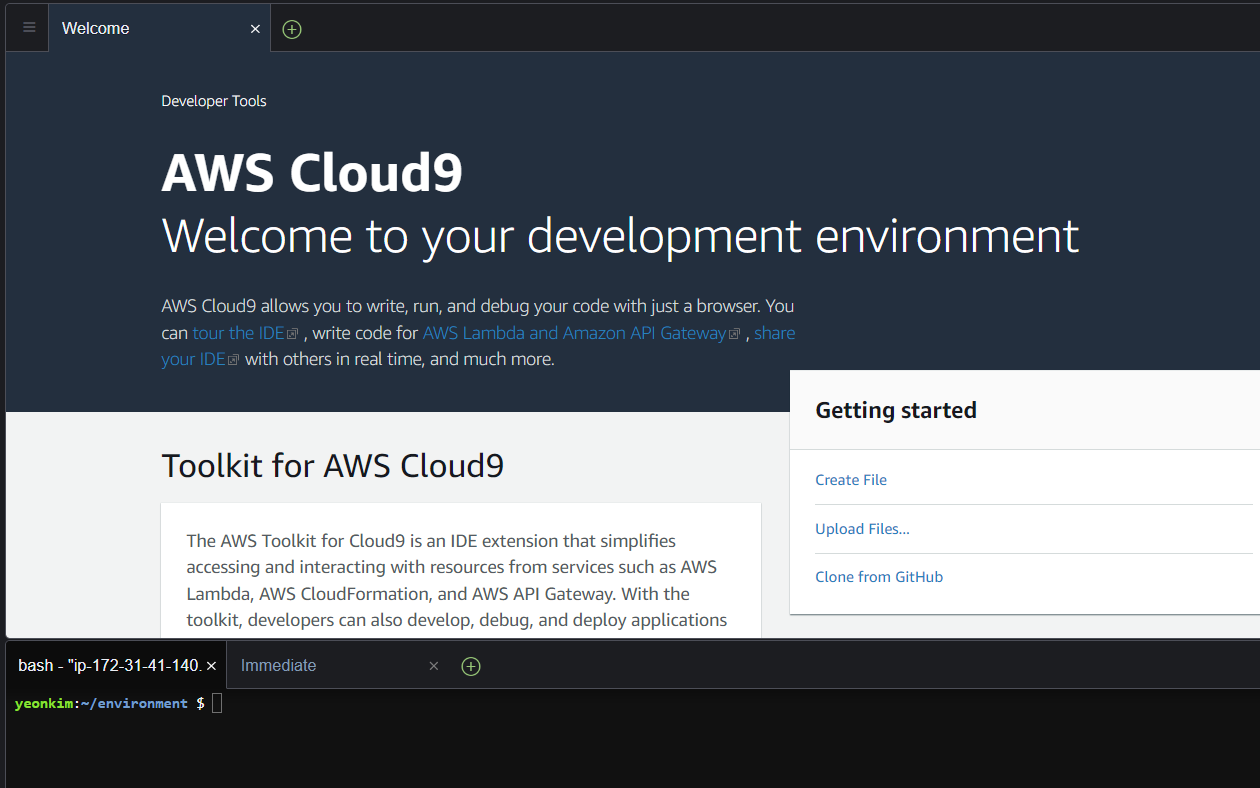
Task: Click Clone from GitHub link
Action: click(x=879, y=577)
